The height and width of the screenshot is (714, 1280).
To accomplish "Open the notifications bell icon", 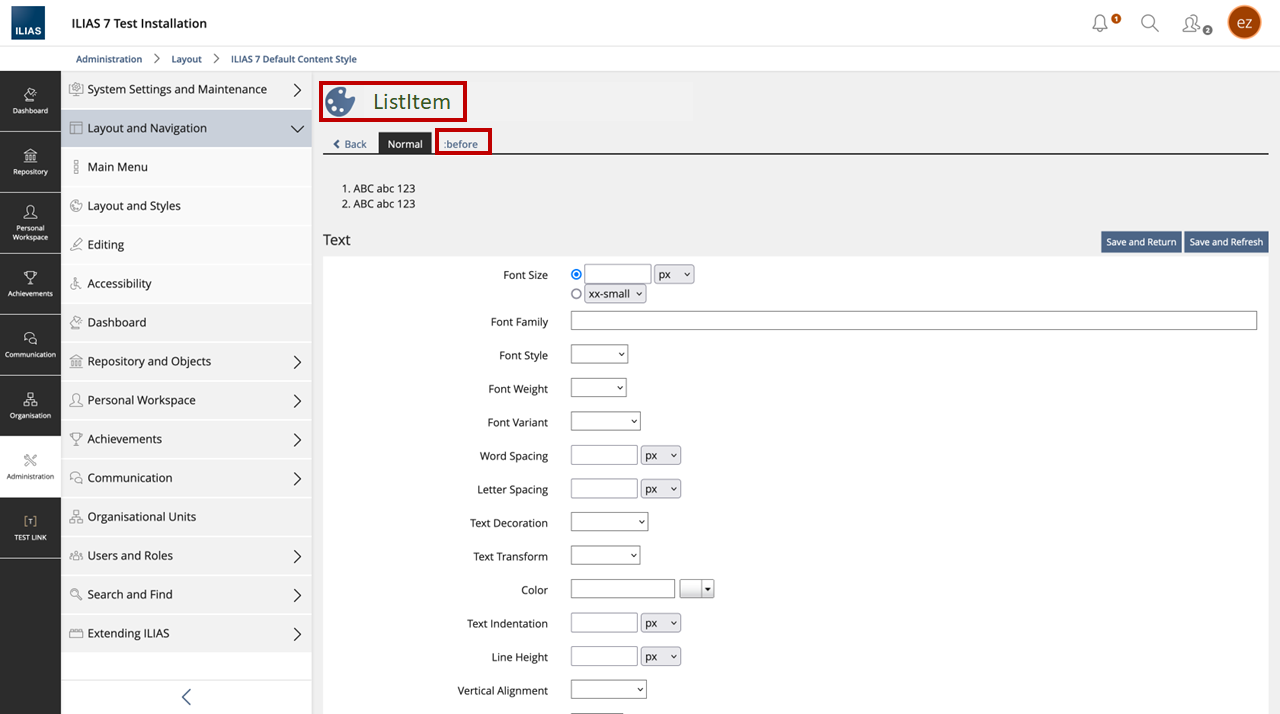I will coord(1100,23).
